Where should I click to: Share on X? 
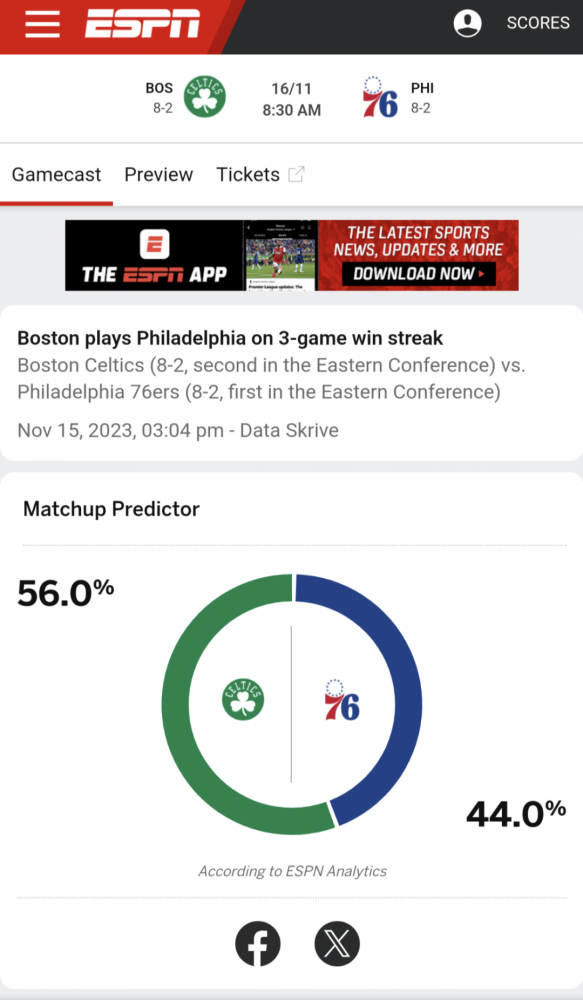337,944
